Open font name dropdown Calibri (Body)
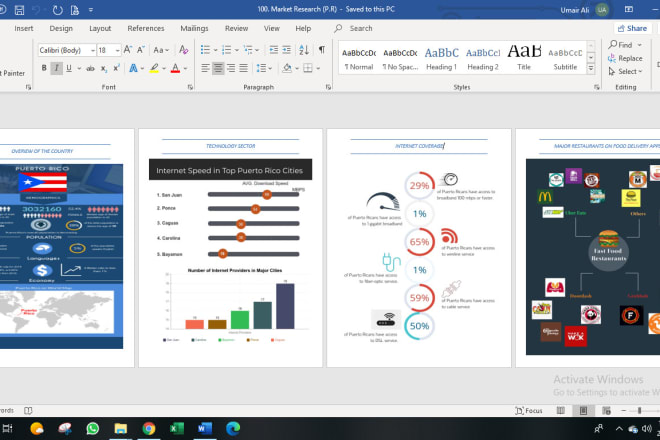The height and width of the screenshot is (440, 660). click(93, 51)
